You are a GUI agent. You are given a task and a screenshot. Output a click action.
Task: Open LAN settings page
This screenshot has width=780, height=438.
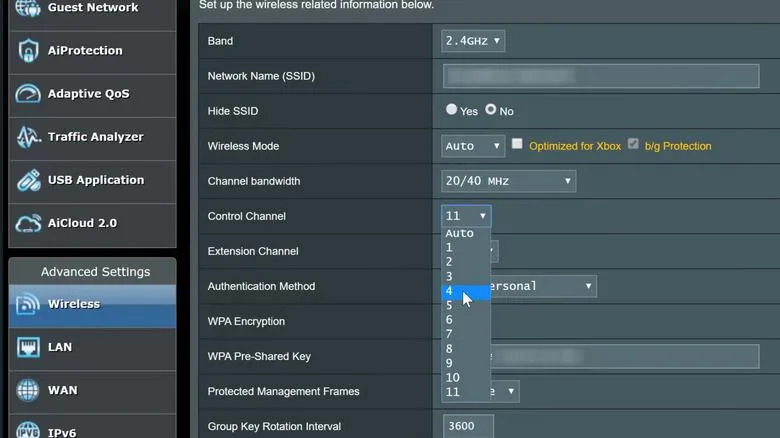pos(93,348)
